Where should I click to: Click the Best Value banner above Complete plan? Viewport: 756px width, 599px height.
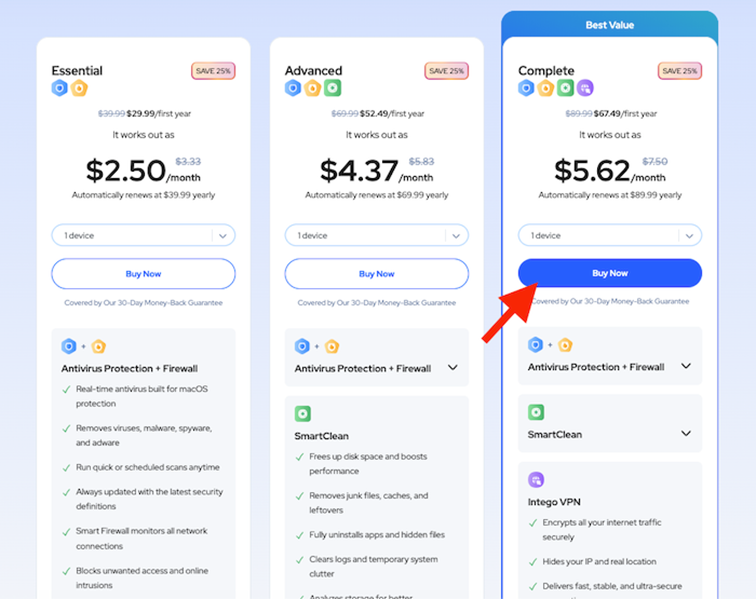click(609, 24)
